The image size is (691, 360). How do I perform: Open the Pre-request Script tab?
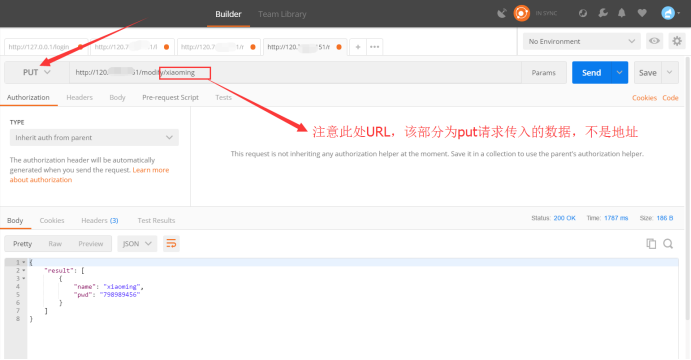(170, 97)
